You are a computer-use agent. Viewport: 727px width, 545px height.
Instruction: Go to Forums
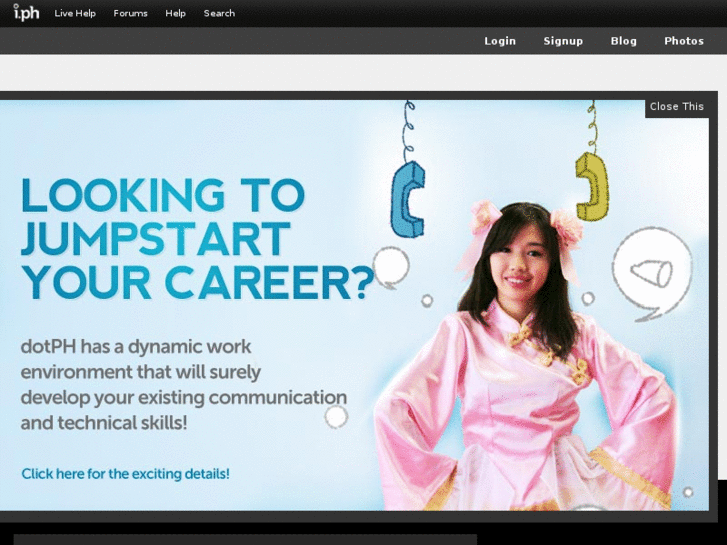tap(130, 13)
